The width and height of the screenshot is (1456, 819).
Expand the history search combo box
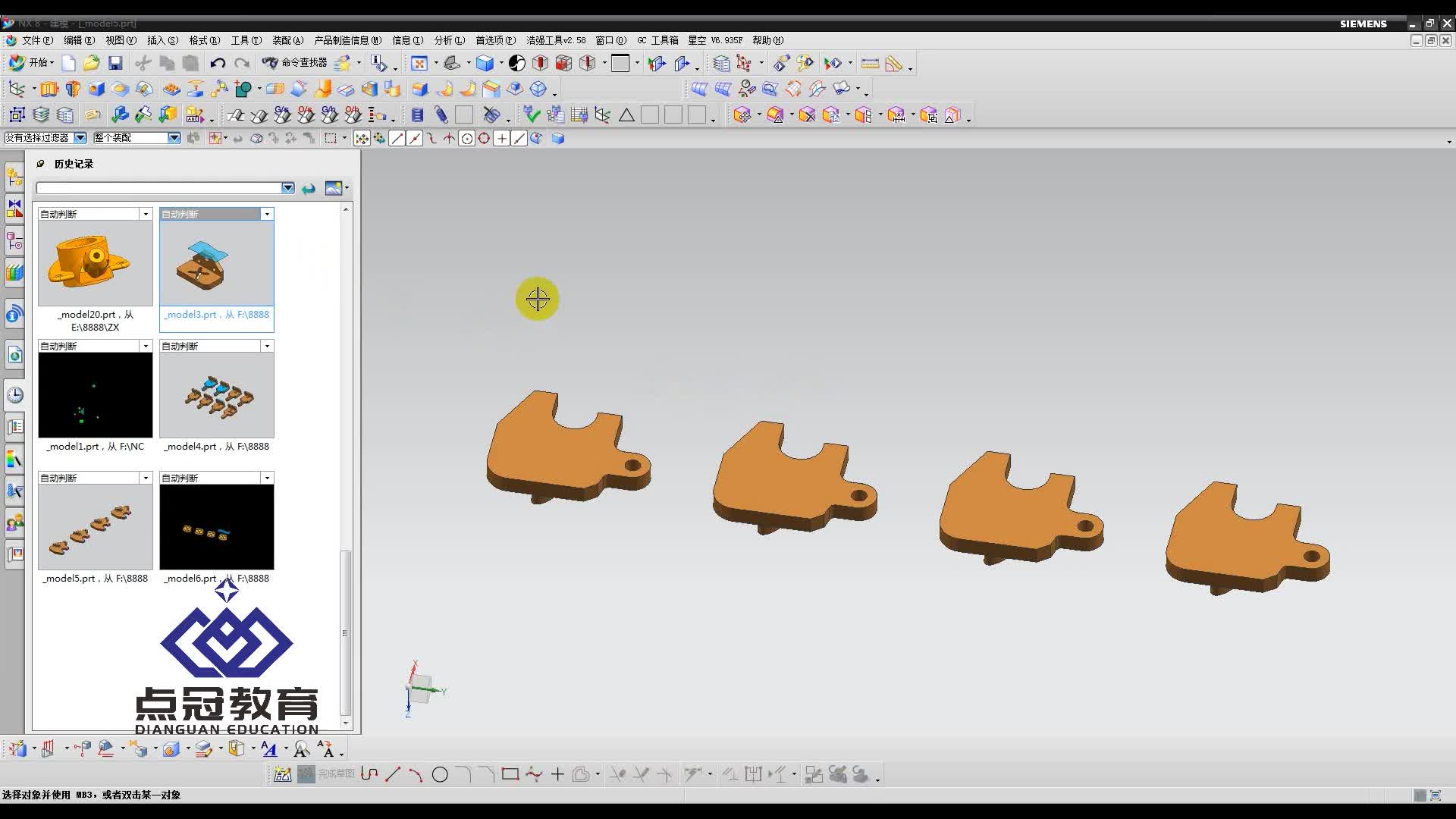pos(287,188)
